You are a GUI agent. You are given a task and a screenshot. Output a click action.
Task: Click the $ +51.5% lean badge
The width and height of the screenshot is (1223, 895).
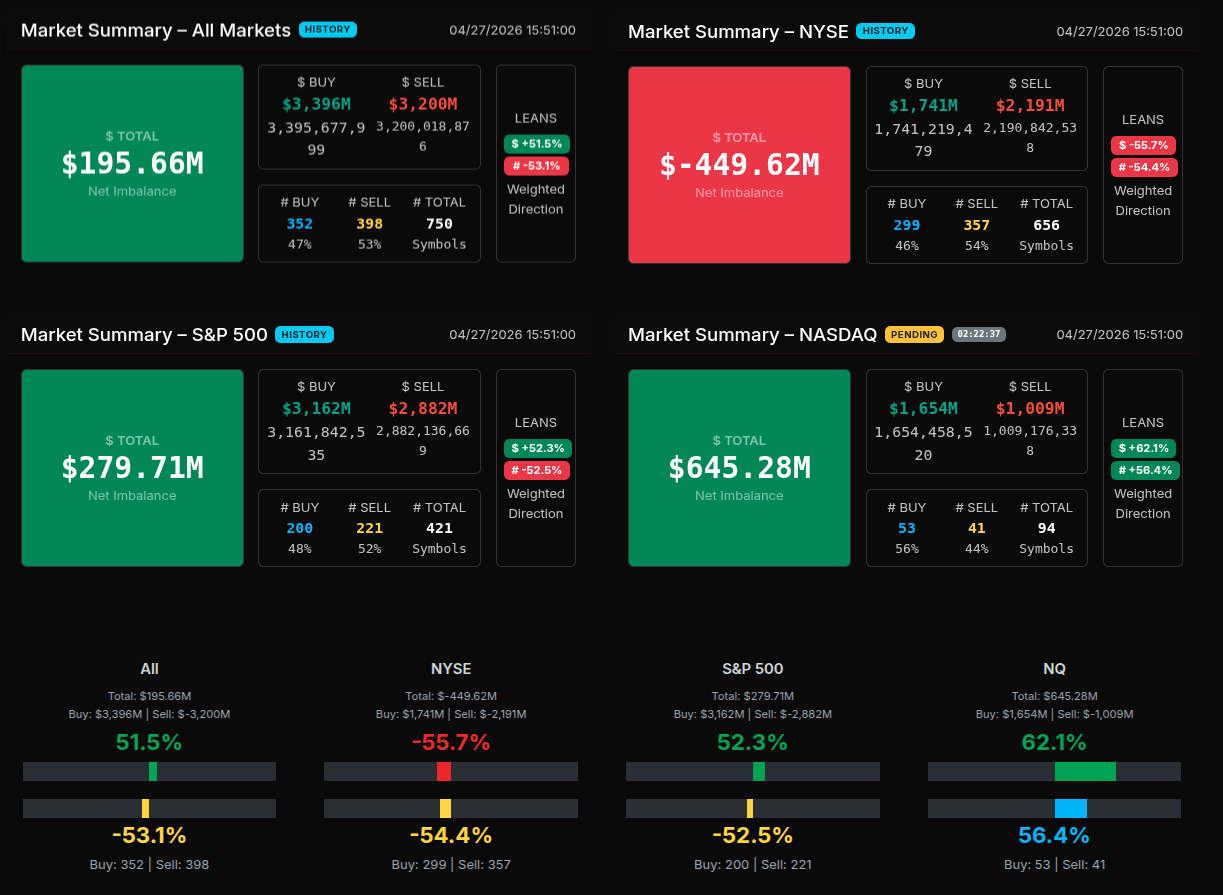536,144
